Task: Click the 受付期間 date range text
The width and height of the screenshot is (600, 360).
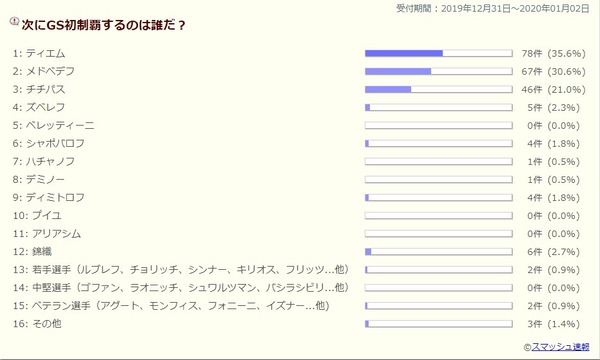Action: (x=492, y=8)
